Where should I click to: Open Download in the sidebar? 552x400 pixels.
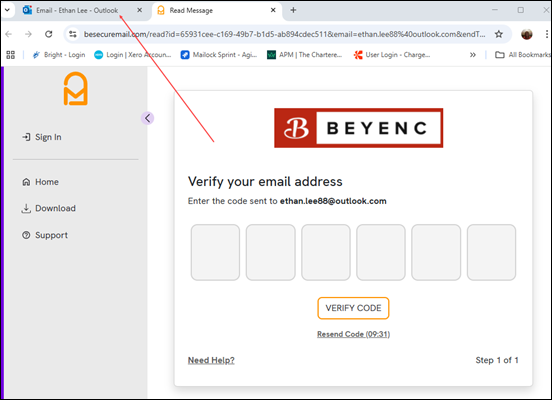[x=49, y=208]
